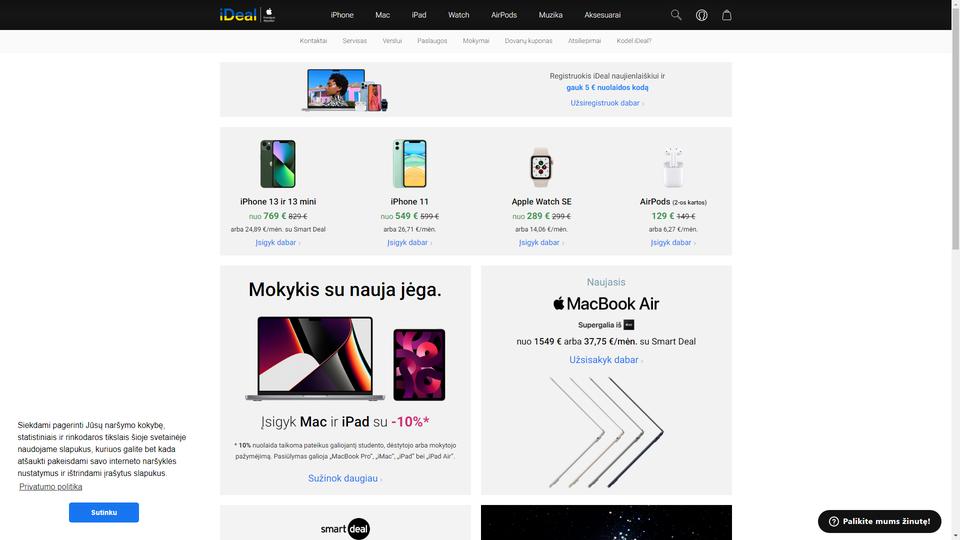Viewport: 960px width, 540px height.
Task: Select Aksesuarai in top navigation
Action: click(x=602, y=15)
